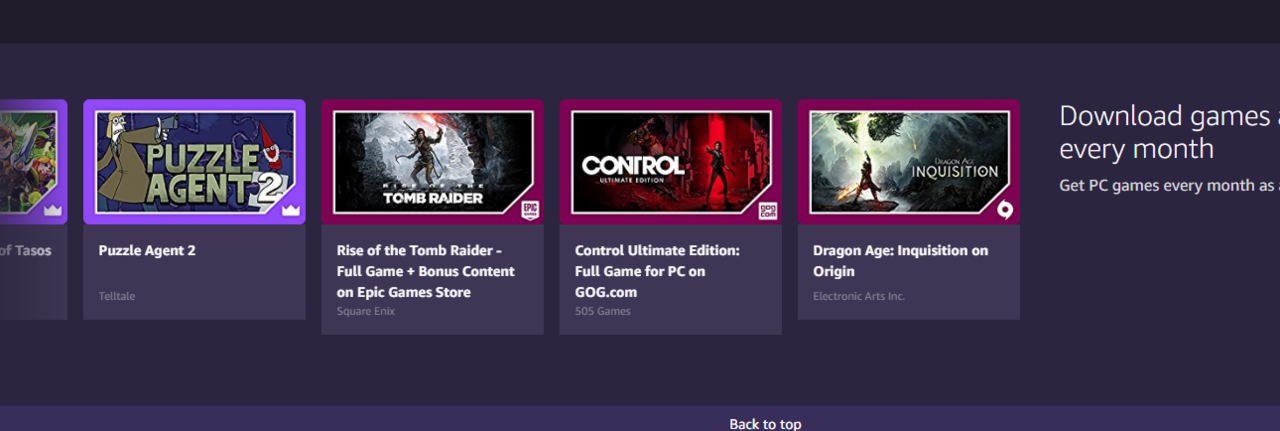The width and height of the screenshot is (1280, 431).
Task: Open the Rise of the Tomb Raider title link
Action: [426, 271]
